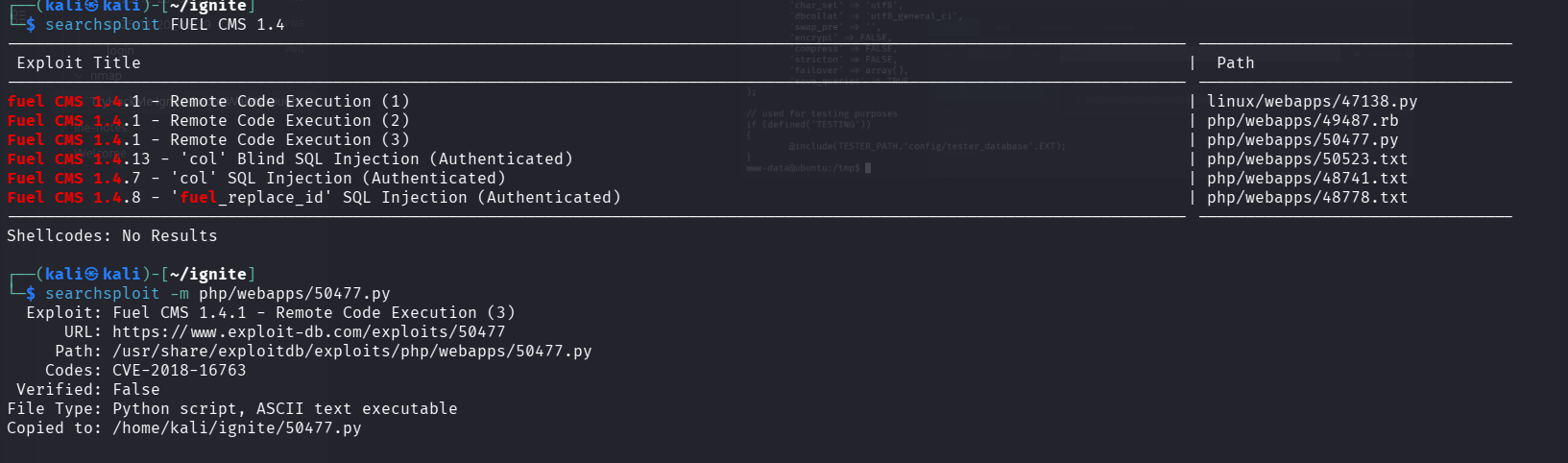Click the 'fuel_replace_id' SQL Injection result
This screenshot has height=463, width=1568.
coord(314,198)
